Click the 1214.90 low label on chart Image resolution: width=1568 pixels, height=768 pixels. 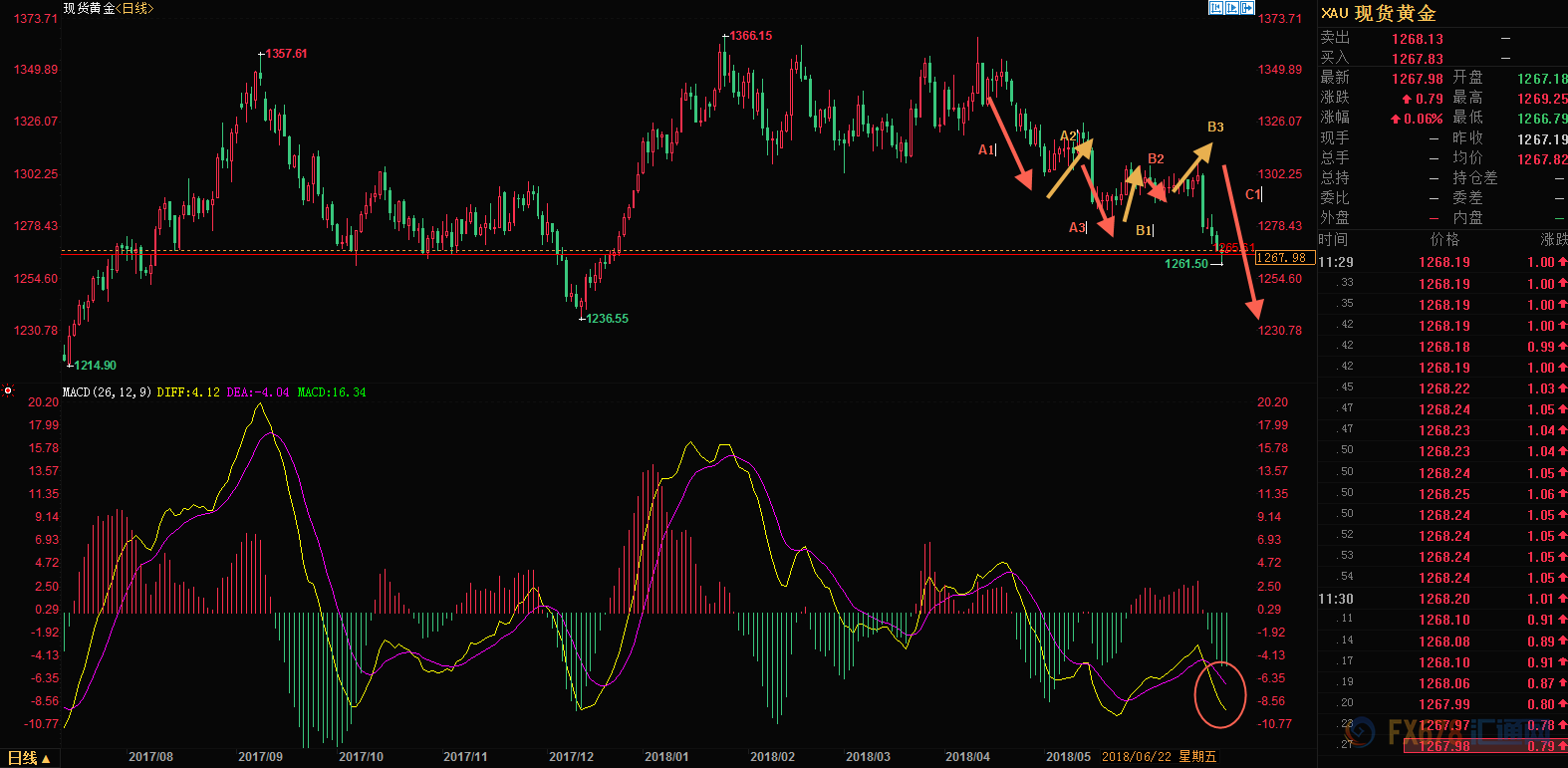(x=95, y=366)
